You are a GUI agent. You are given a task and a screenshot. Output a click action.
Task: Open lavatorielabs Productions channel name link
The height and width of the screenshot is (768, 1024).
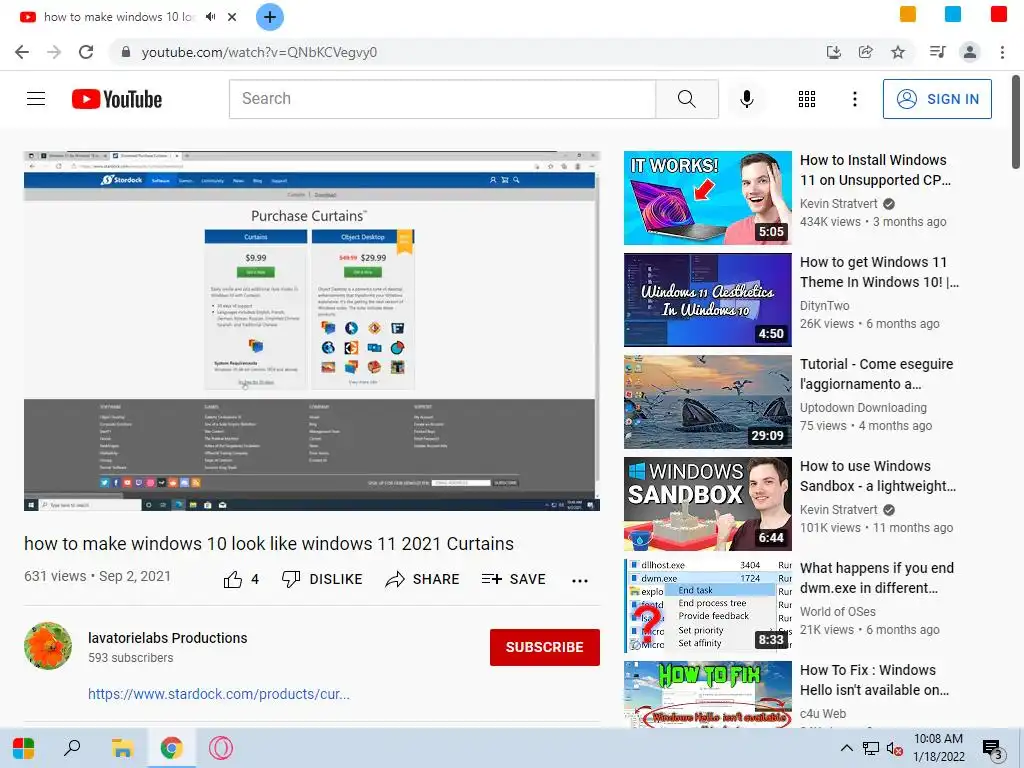(x=168, y=638)
